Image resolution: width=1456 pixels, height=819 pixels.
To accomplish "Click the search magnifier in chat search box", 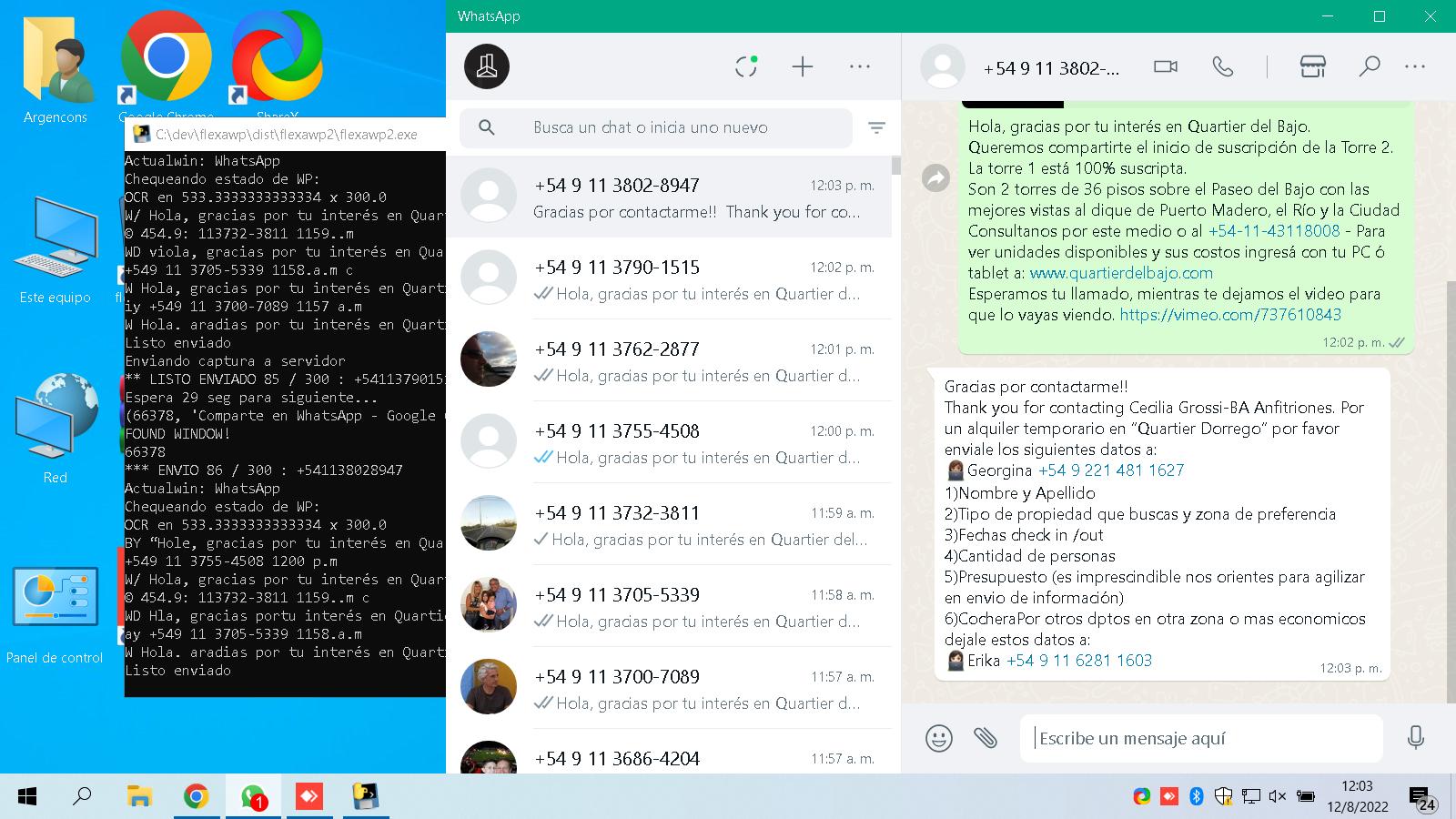I will coord(487,128).
